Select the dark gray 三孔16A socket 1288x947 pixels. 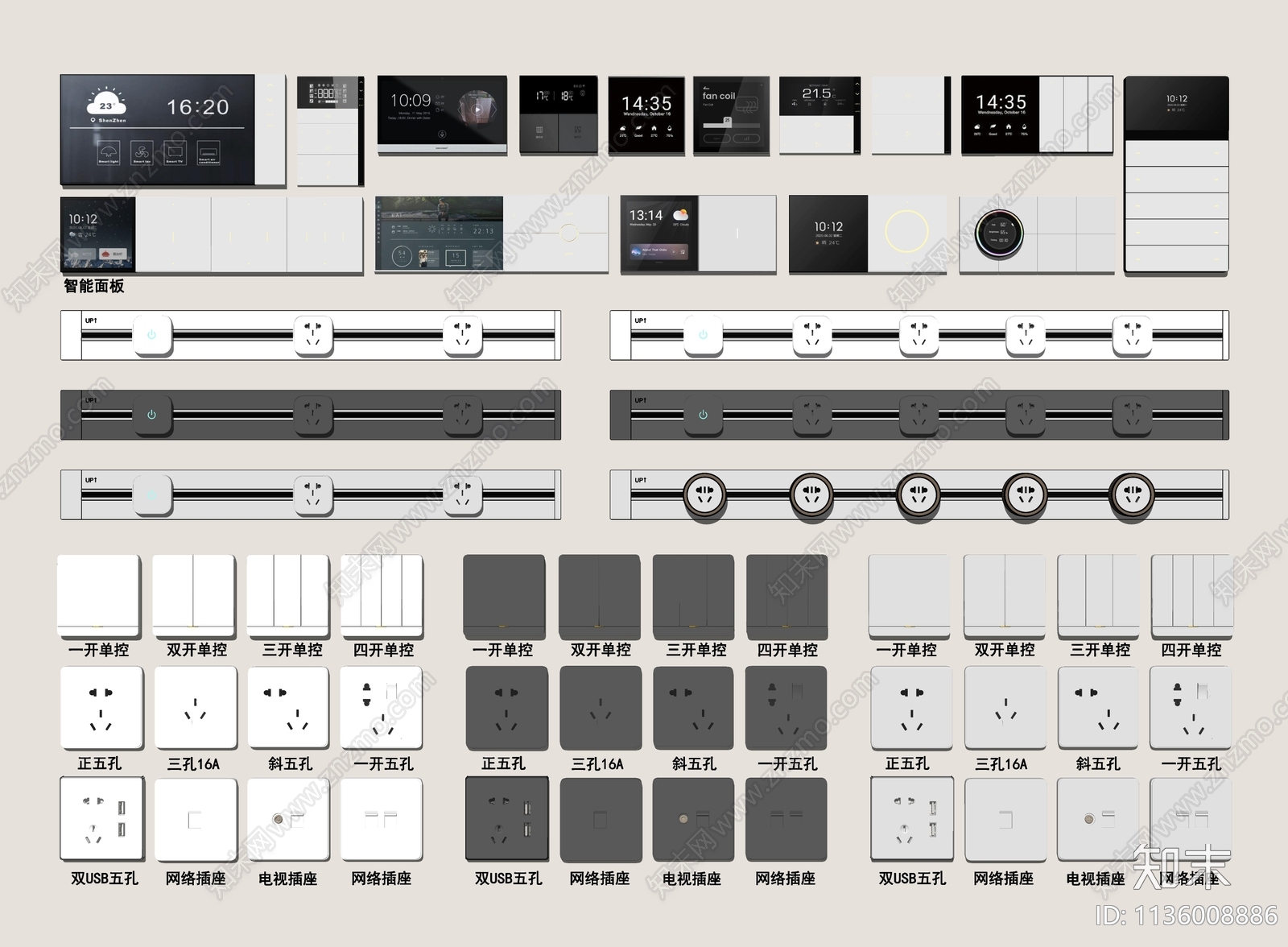600,709
